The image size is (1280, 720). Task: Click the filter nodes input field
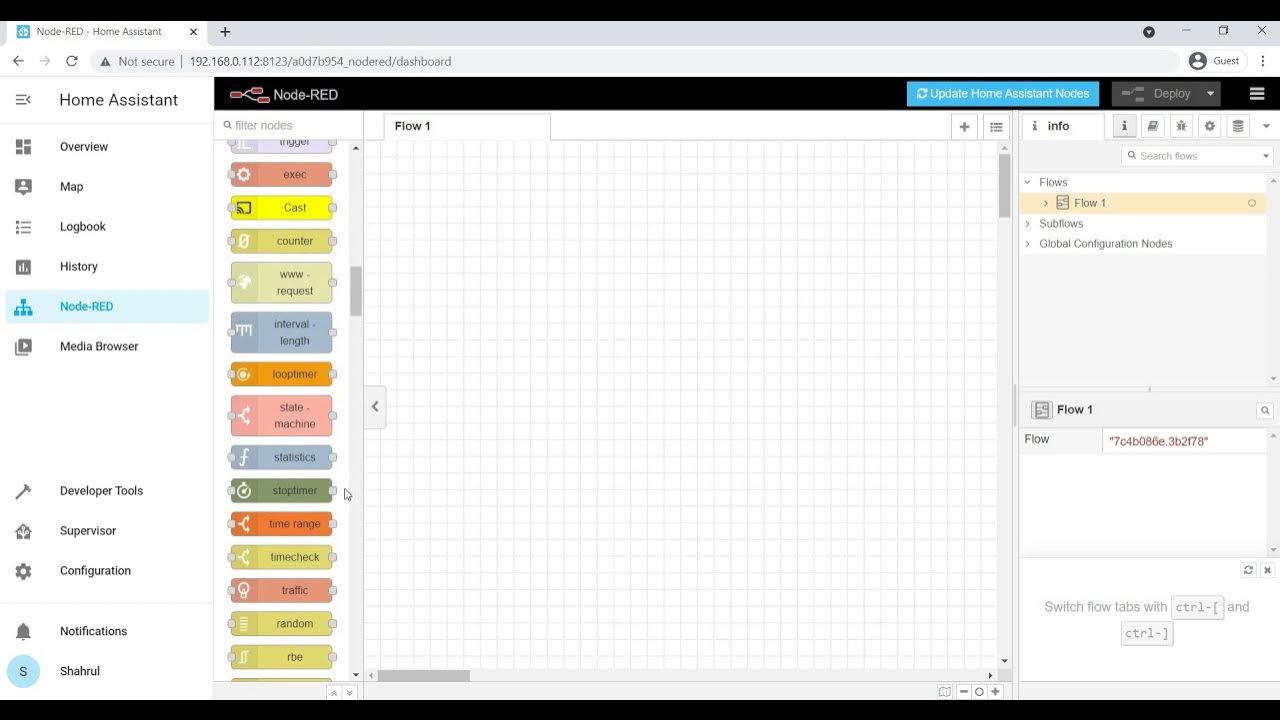pos(288,125)
